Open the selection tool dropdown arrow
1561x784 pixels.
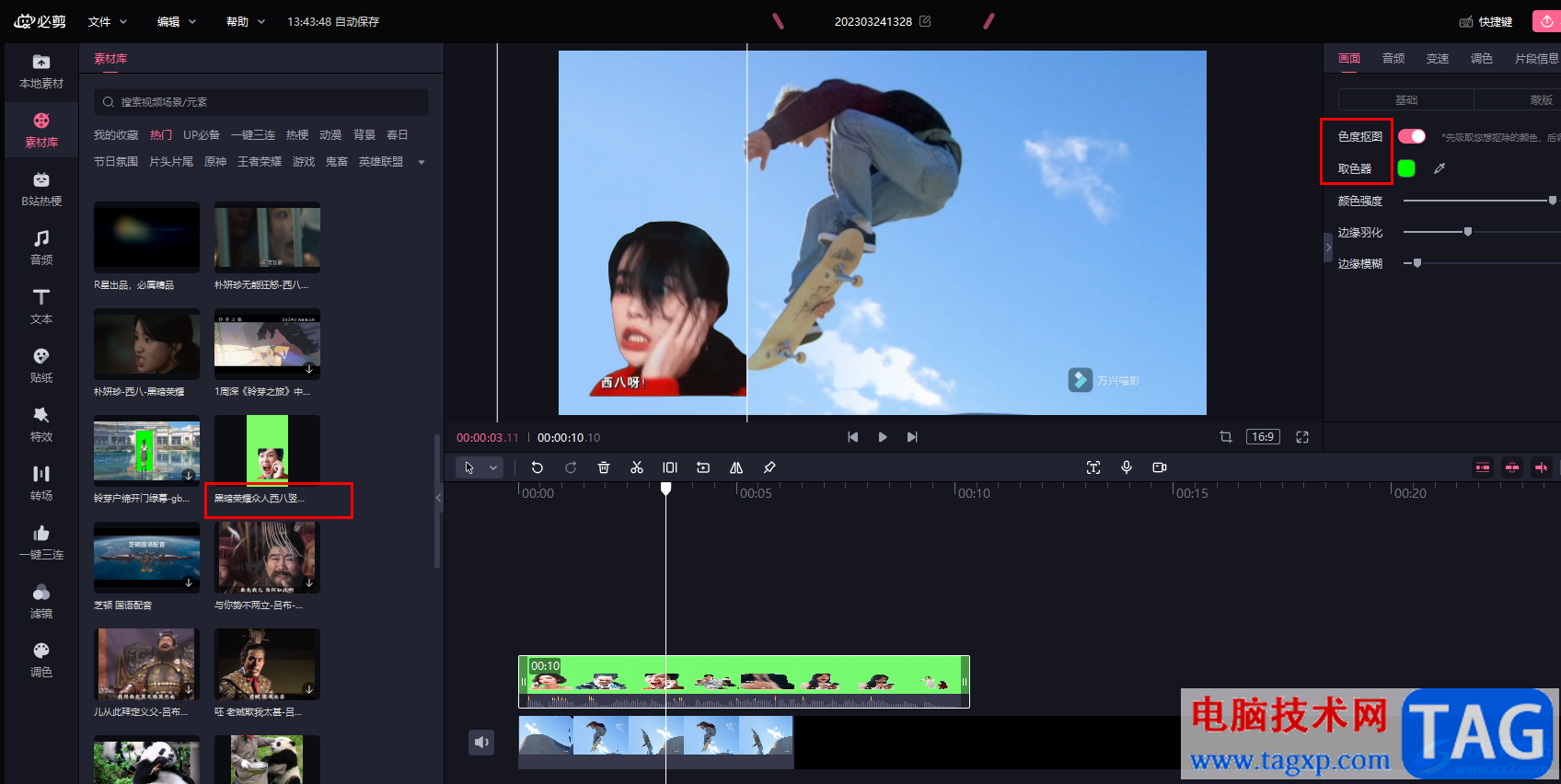point(493,467)
